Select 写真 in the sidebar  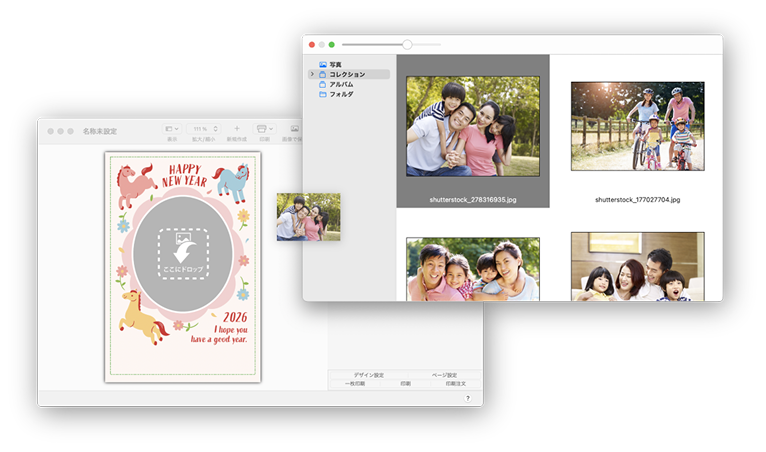click(x=335, y=64)
